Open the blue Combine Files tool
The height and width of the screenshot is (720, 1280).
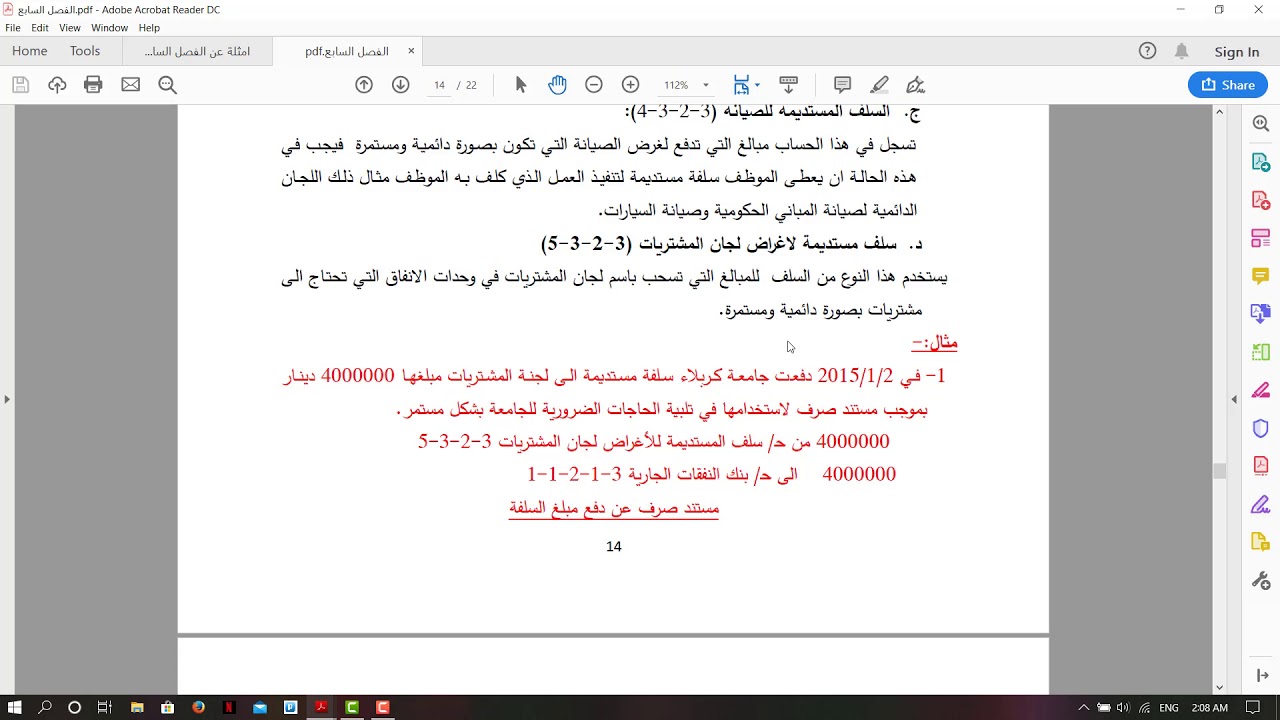(x=1260, y=314)
